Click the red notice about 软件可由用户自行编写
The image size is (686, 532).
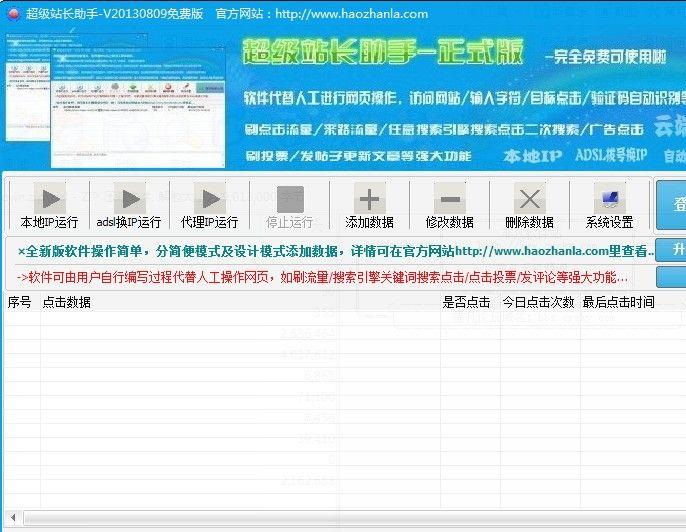[322, 277]
